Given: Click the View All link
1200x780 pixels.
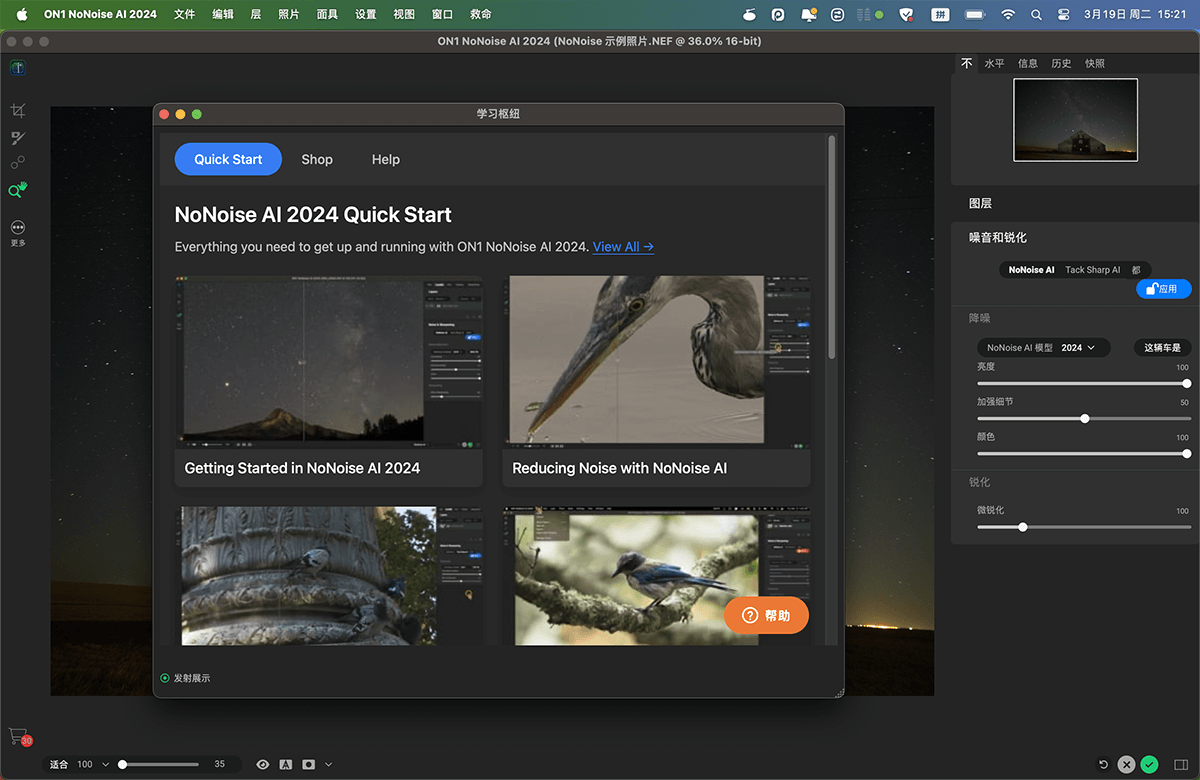Looking at the screenshot, I should tap(623, 246).
